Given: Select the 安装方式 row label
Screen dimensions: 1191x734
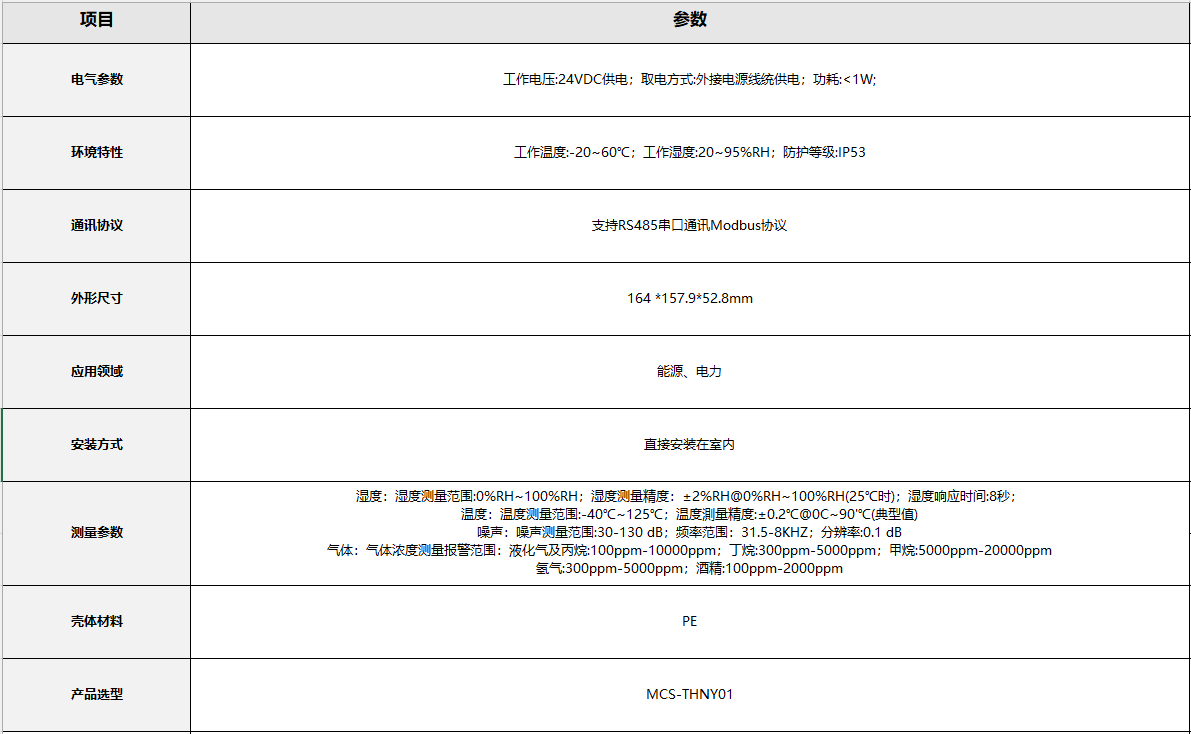Looking at the screenshot, I should (95, 444).
